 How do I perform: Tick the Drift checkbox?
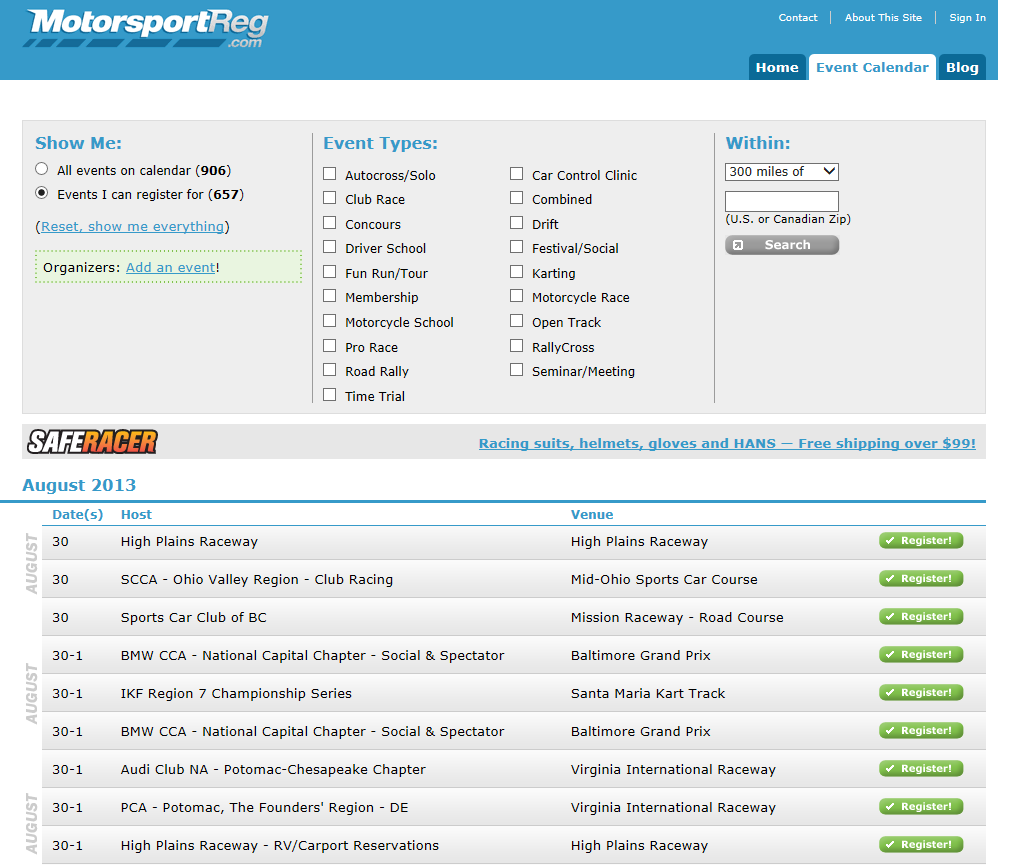pos(517,223)
